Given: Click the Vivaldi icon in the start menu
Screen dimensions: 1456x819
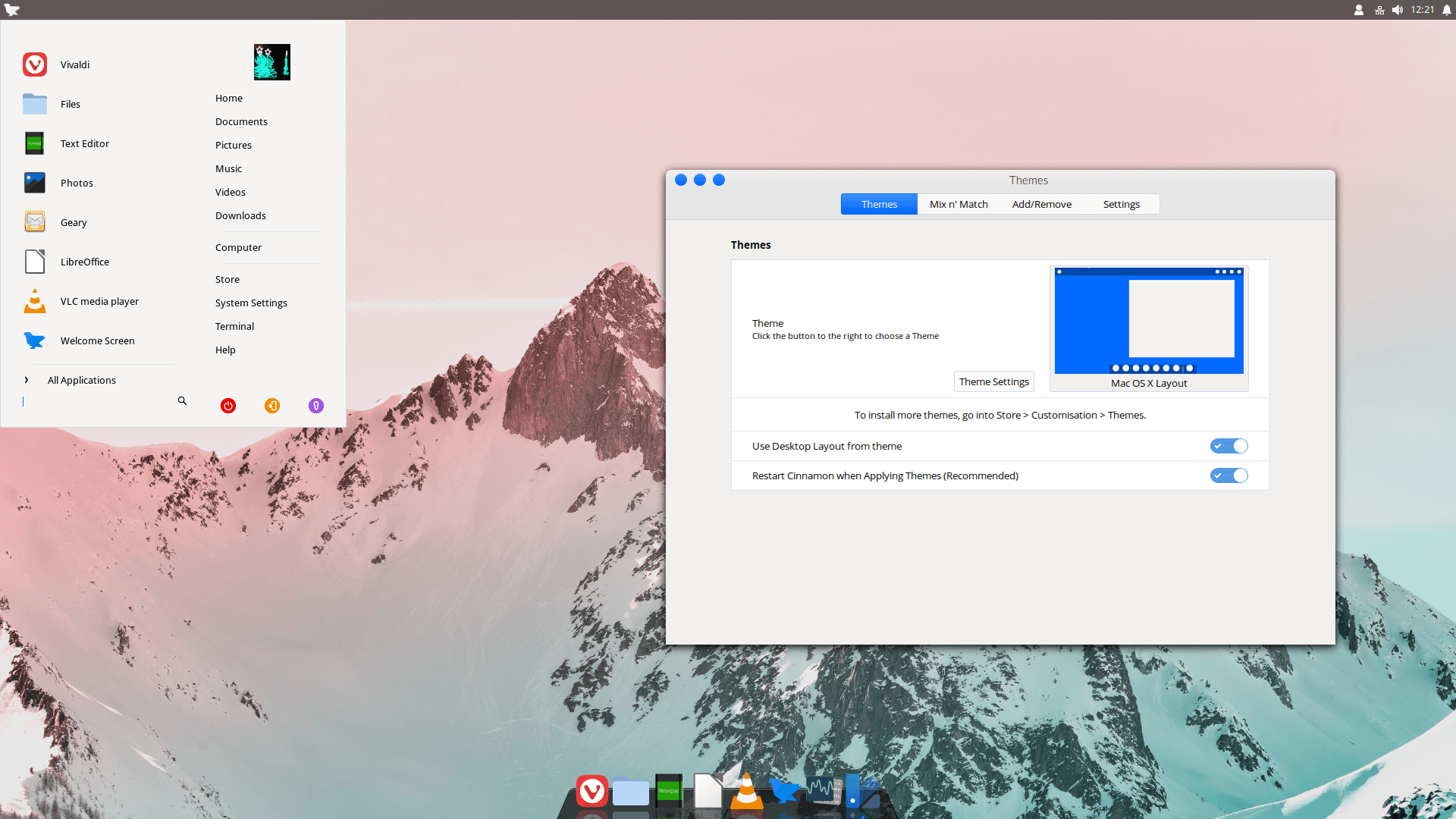Looking at the screenshot, I should tap(35, 64).
